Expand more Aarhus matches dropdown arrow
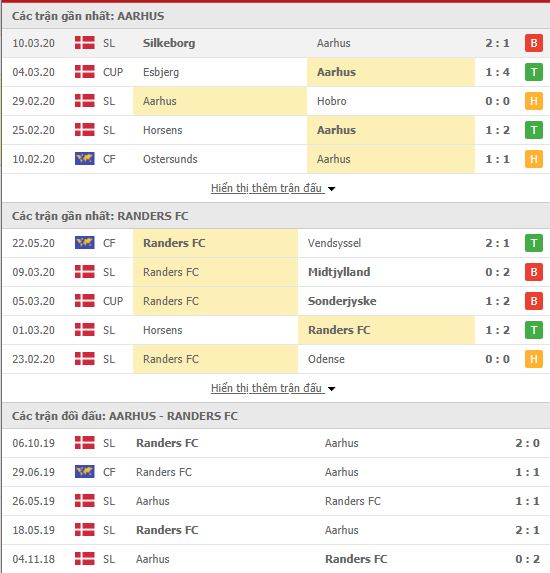Screen dimensions: 550x573 (331, 189)
